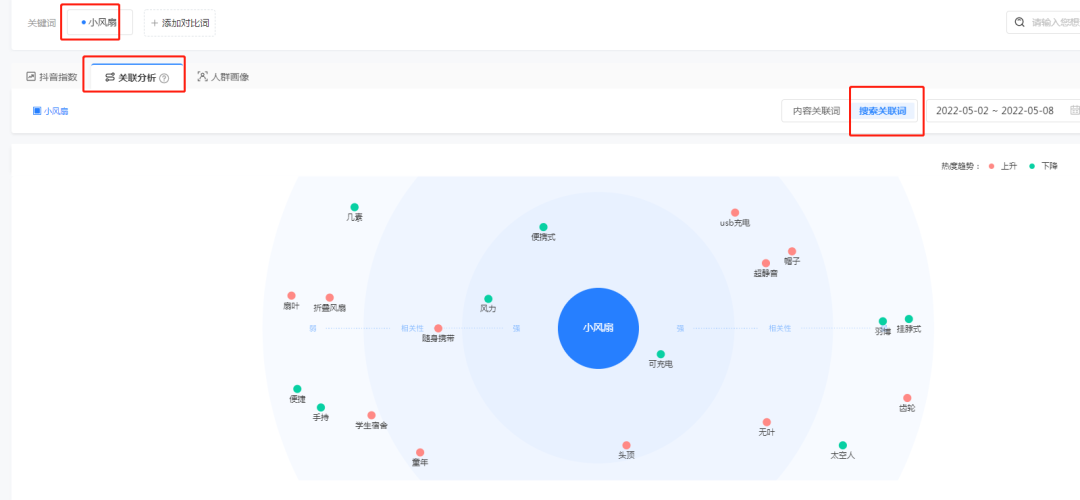Screen dimensions: 1080x500
Task: Click the 无叶 node
Action: (x=767, y=422)
